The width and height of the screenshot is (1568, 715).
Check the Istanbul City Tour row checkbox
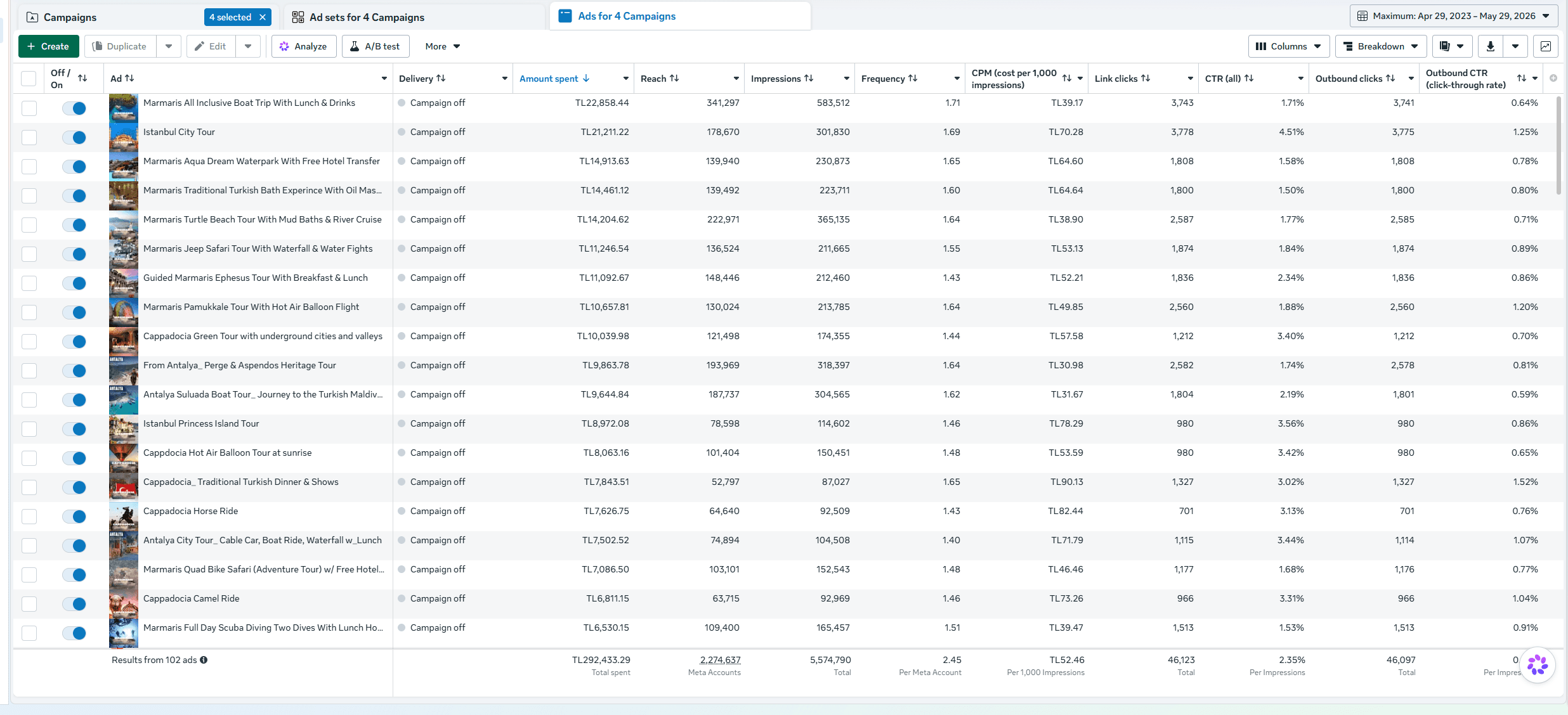(x=29, y=138)
